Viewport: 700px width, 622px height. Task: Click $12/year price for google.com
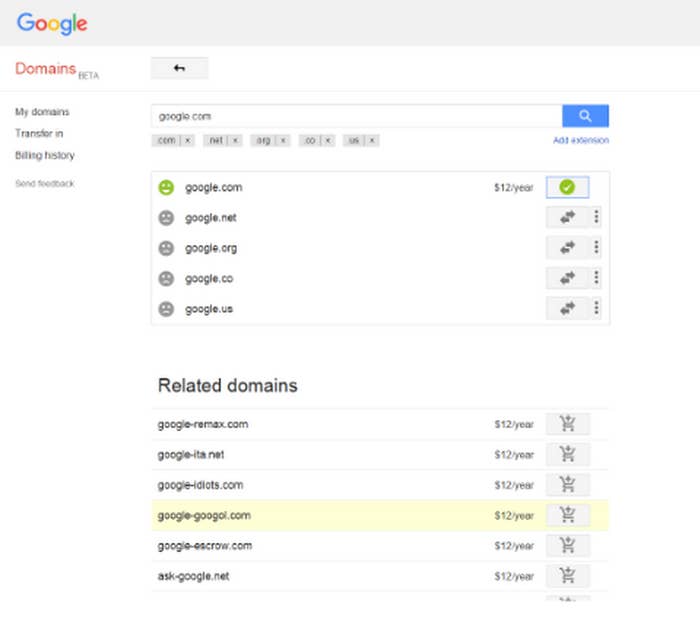tap(513, 188)
